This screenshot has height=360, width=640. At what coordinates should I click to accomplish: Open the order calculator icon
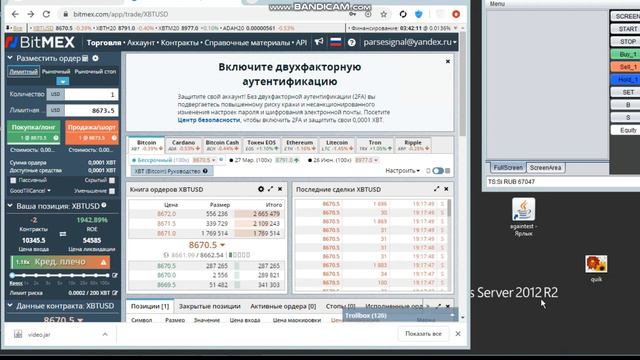click(x=85, y=58)
